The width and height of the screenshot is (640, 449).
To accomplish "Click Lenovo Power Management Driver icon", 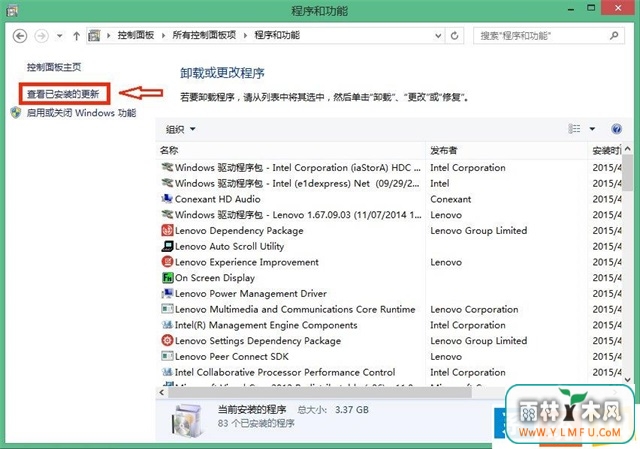I will 167,293.
